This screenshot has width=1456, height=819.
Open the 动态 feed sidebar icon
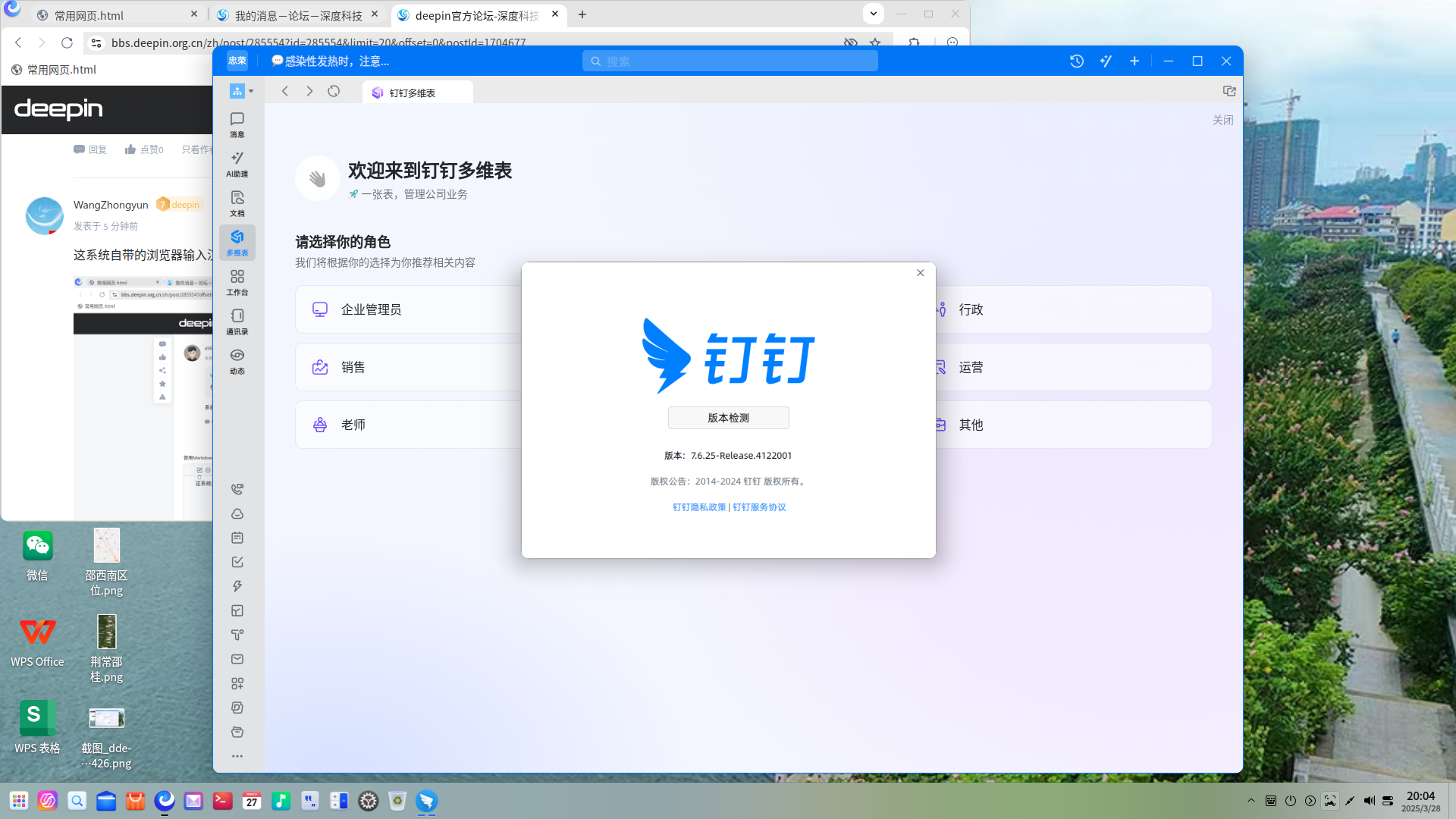pos(237,361)
